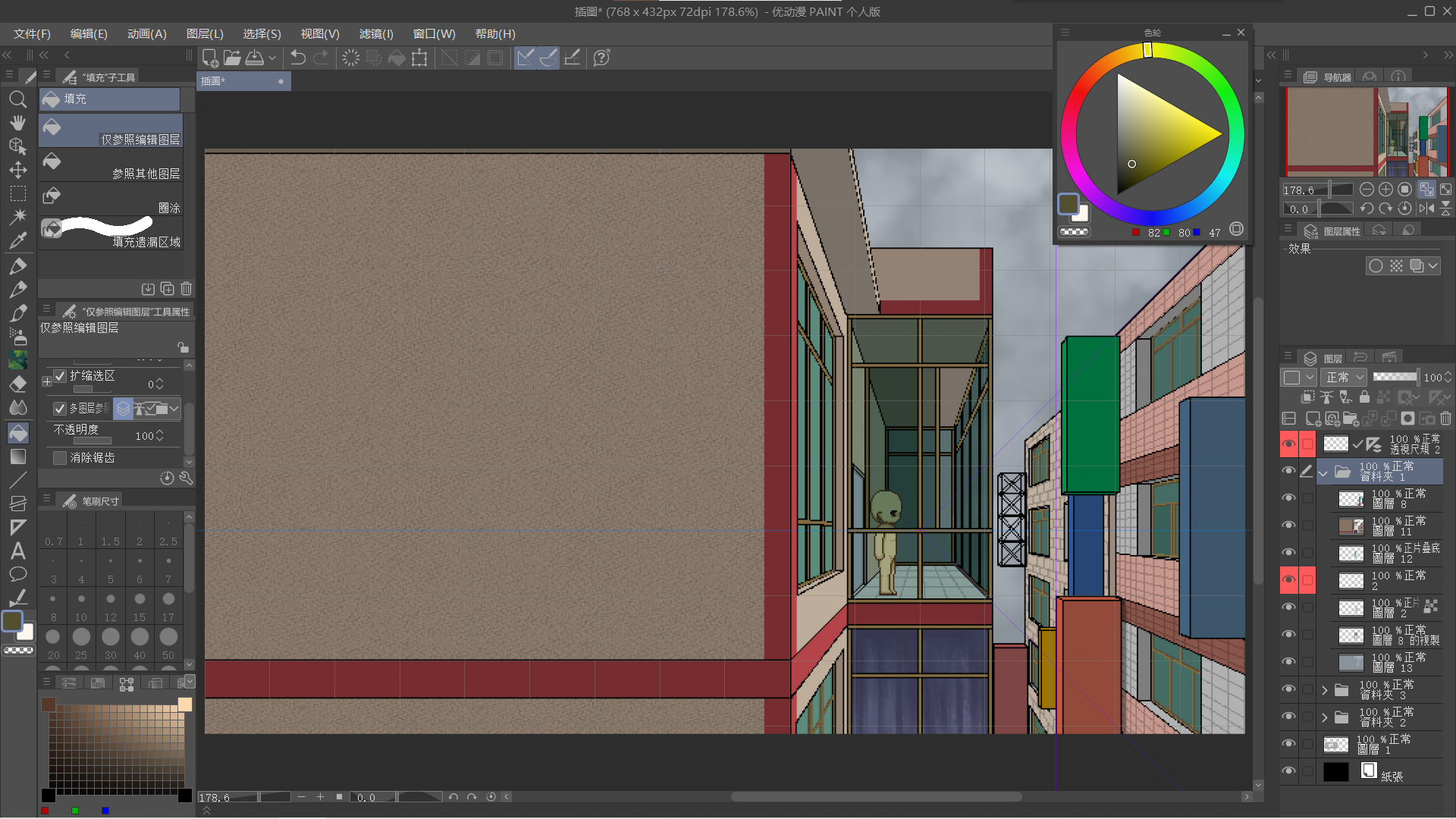Viewport: 1456px width, 819px height.
Task: Select the Move layer tool
Action: click(x=18, y=170)
